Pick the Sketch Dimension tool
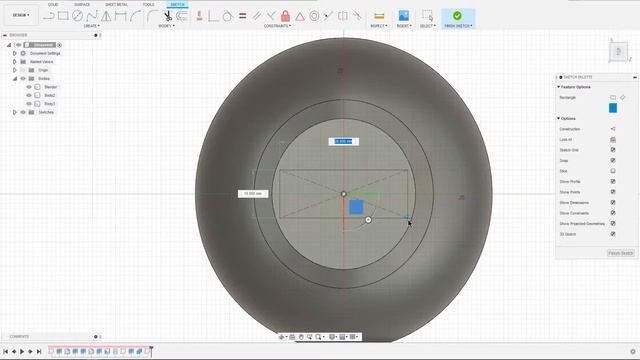The height and width of the screenshot is (360, 640). point(120,16)
